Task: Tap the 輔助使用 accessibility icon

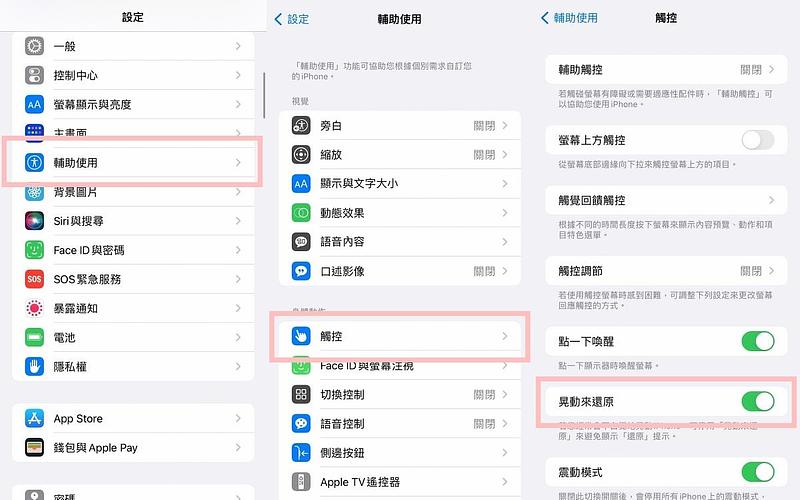Action: pyautogui.click(x=35, y=162)
